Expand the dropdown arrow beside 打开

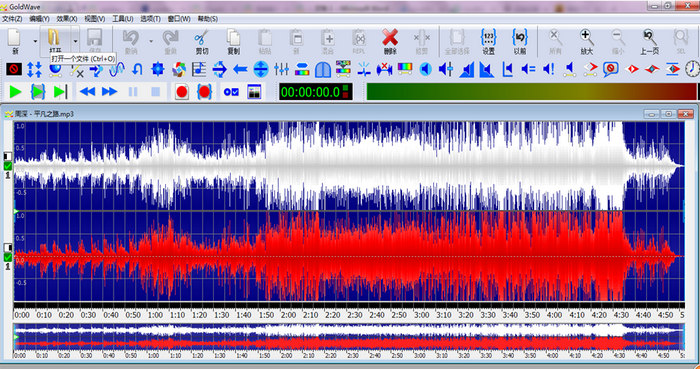(x=75, y=41)
